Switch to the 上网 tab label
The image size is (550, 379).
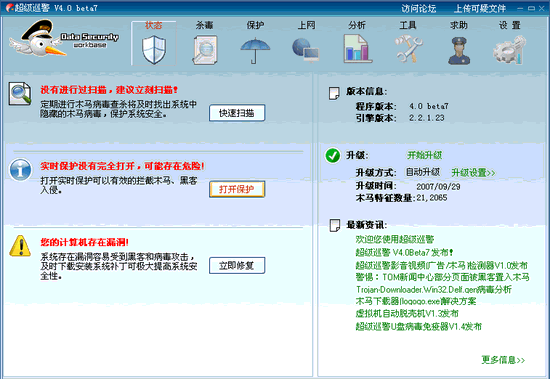(306, 25)
